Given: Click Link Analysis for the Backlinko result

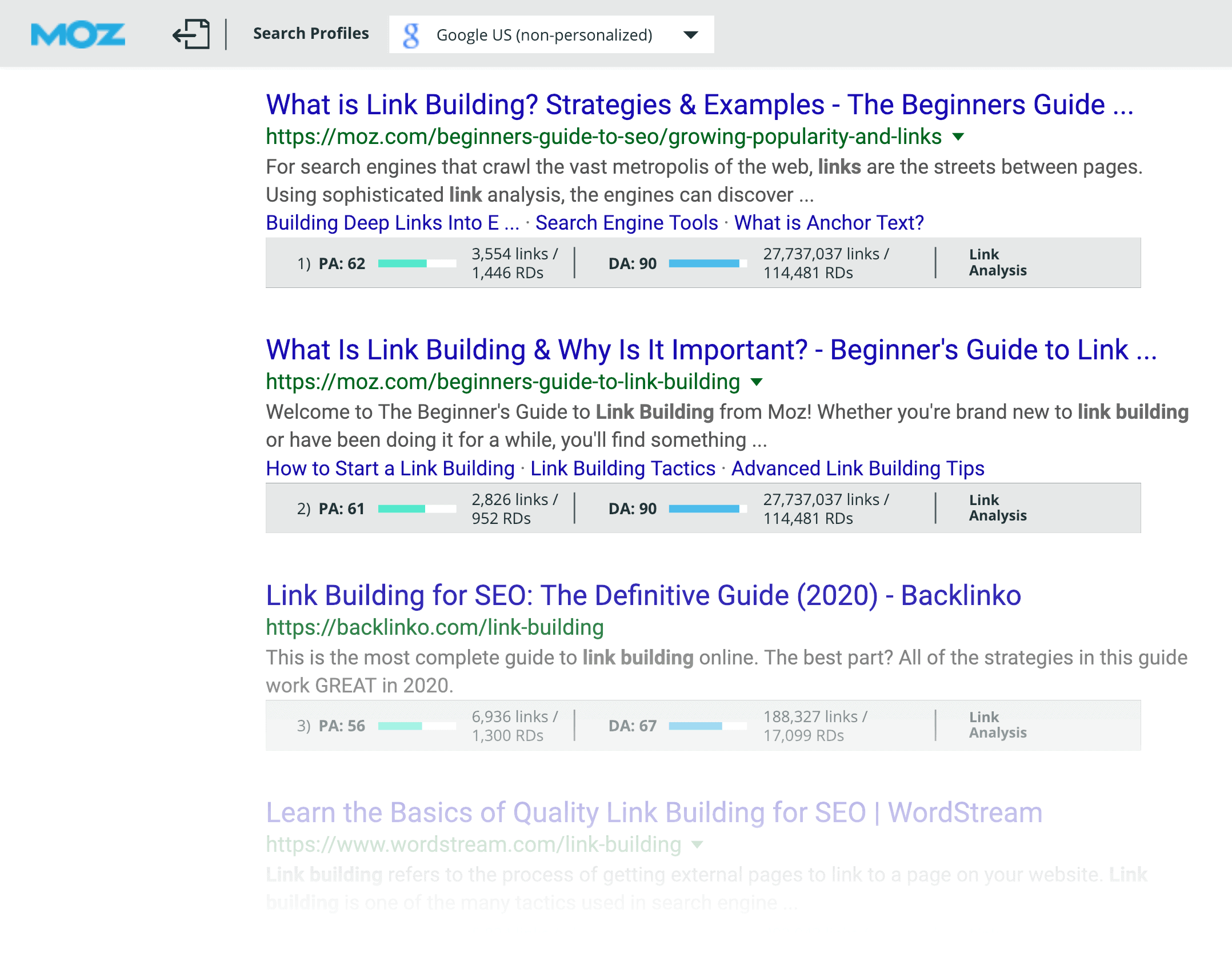Looking at the screenshot, I should point(998,725).
